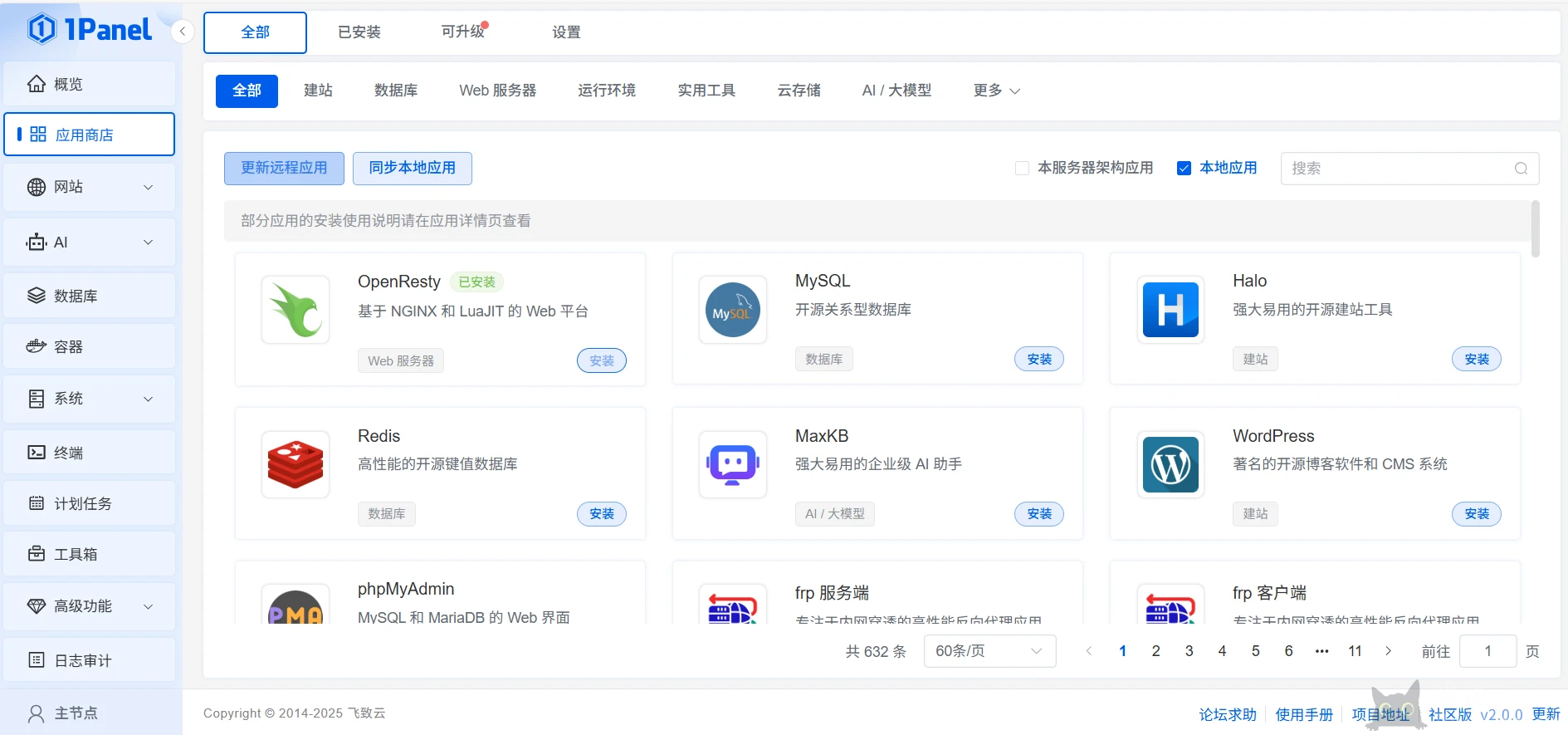This screenshot has width=1568, height=735.
Task: Click the 更新 link in footer
Action: [1546, 714]
